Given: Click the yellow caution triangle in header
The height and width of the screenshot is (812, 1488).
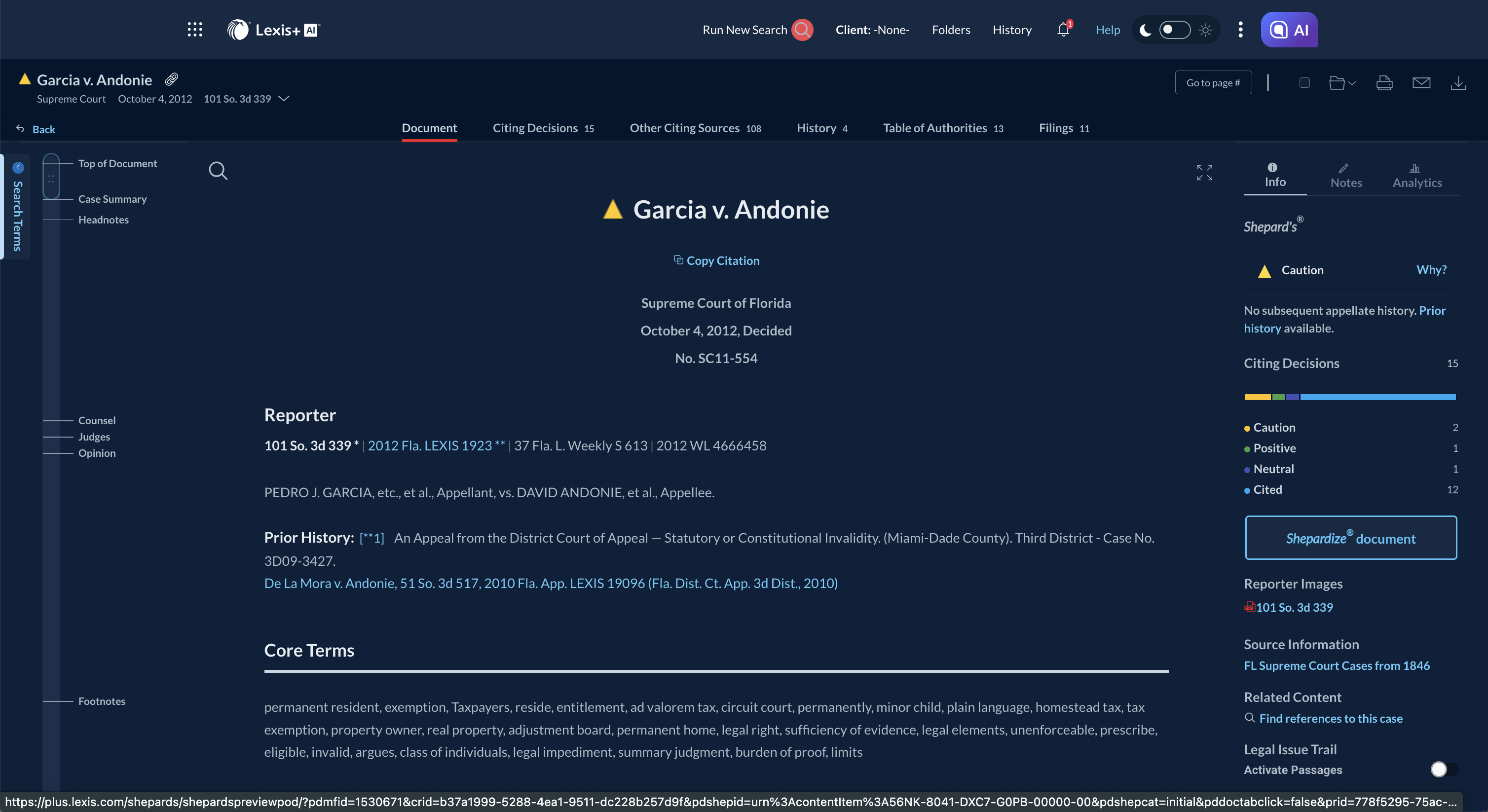Looking at the screenshot, I should [x=24, y=79].
